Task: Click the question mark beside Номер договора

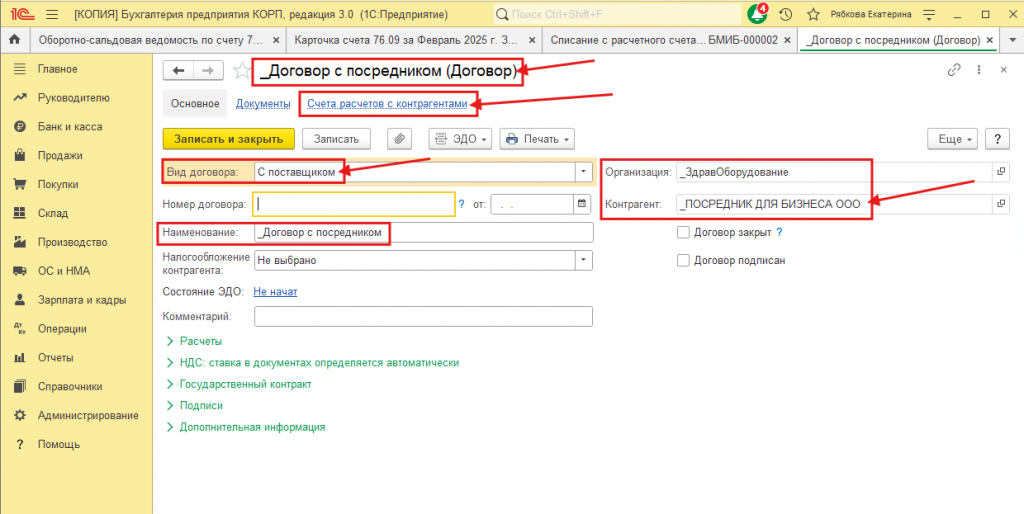Action: coord(462,204)
